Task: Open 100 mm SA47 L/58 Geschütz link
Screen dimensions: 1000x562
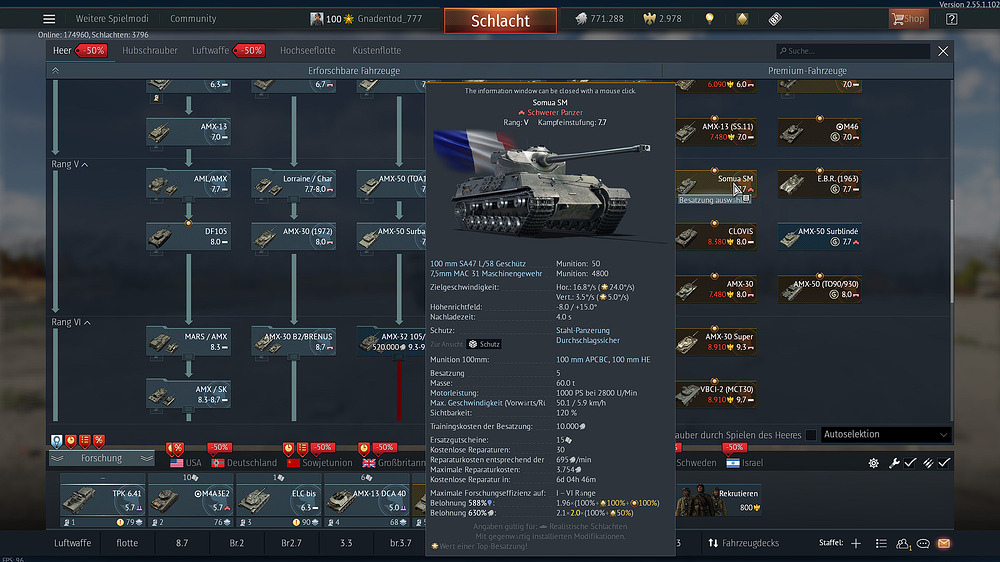Action: [478, 263]
